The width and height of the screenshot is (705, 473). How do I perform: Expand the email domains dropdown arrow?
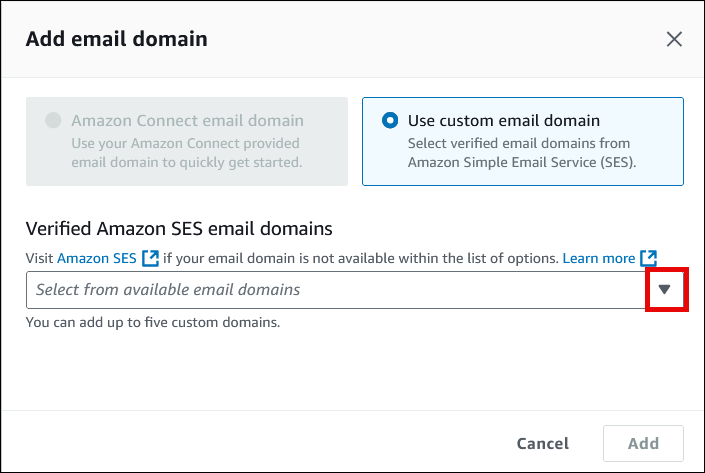tap(666, 290)
